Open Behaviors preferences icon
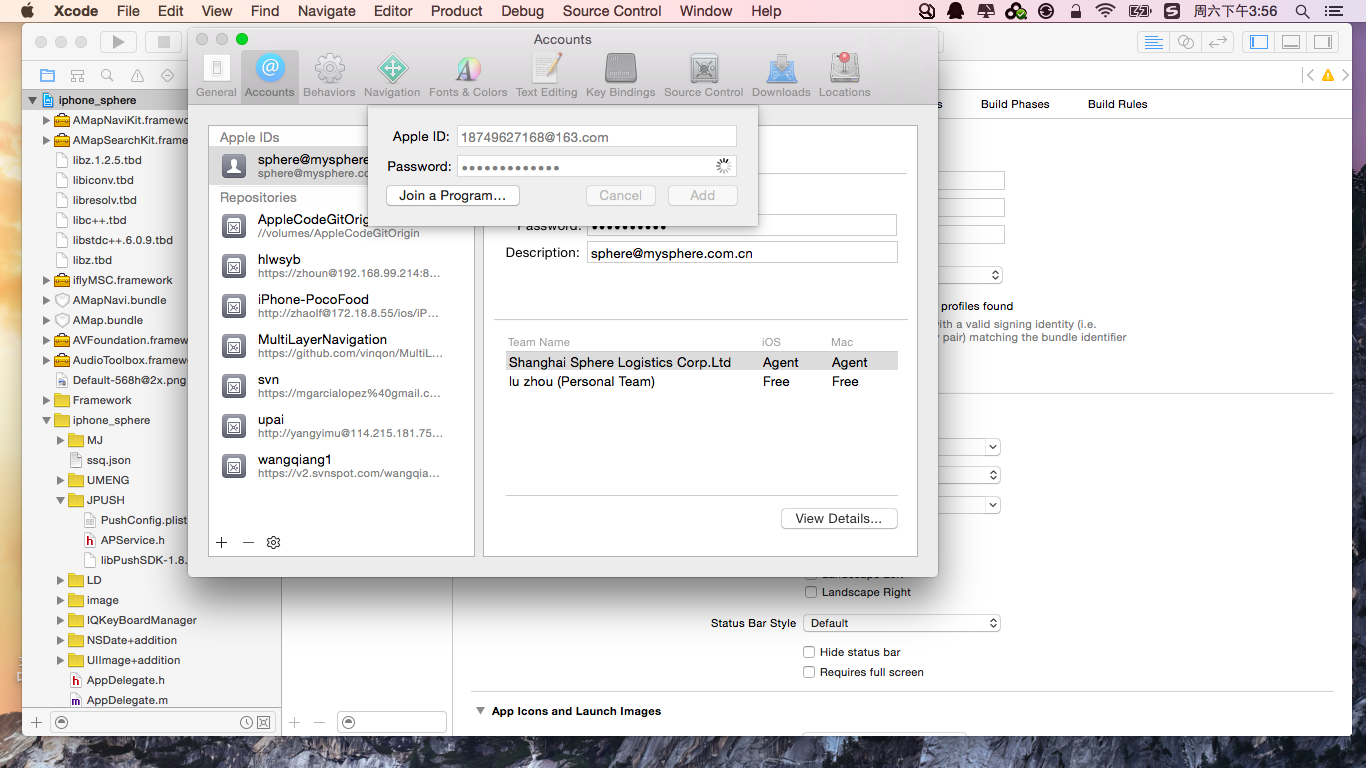 pos(329,76)
